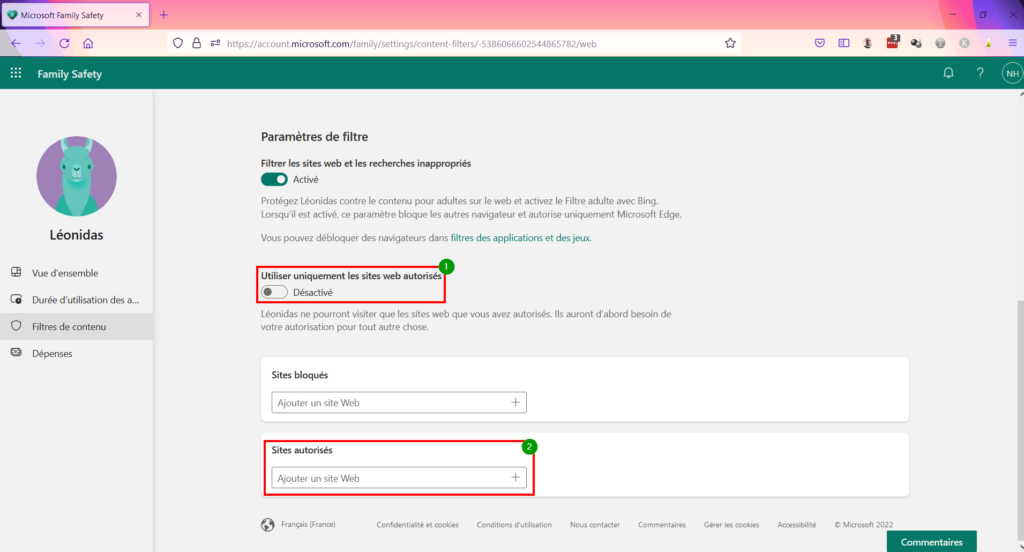1024x552 pixels.
Task: Open the site permissions icon in address bar
Action: click(215, 43)
